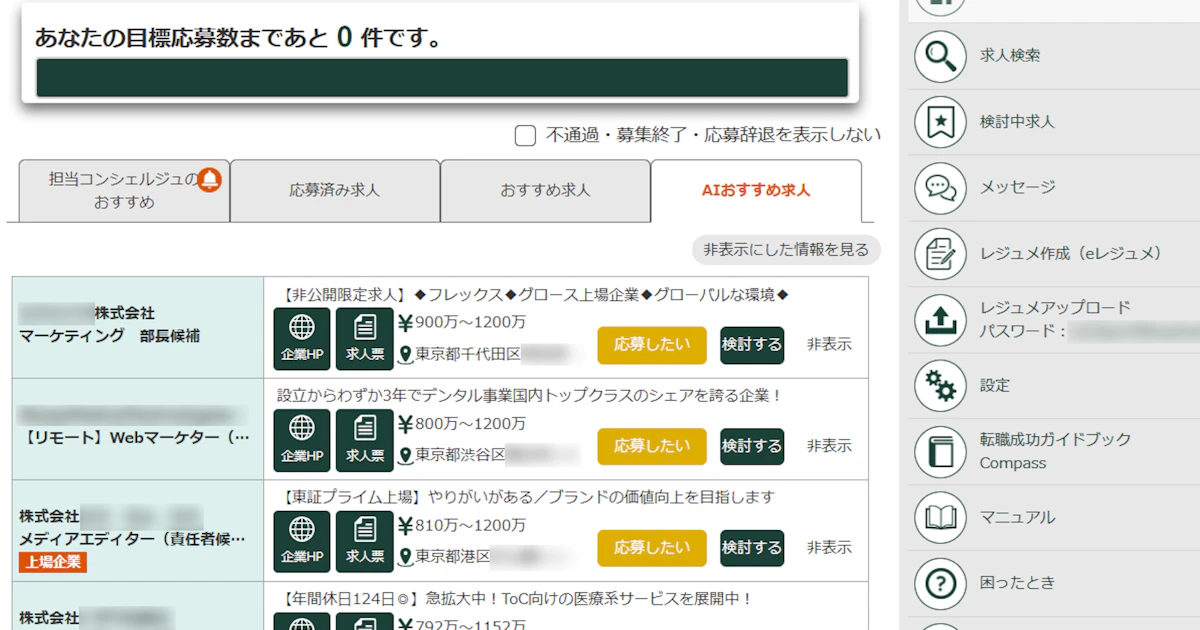1200x630 pixels.
Task: Open the メッセージ speech bubble icon
Action: coord(940,188)
